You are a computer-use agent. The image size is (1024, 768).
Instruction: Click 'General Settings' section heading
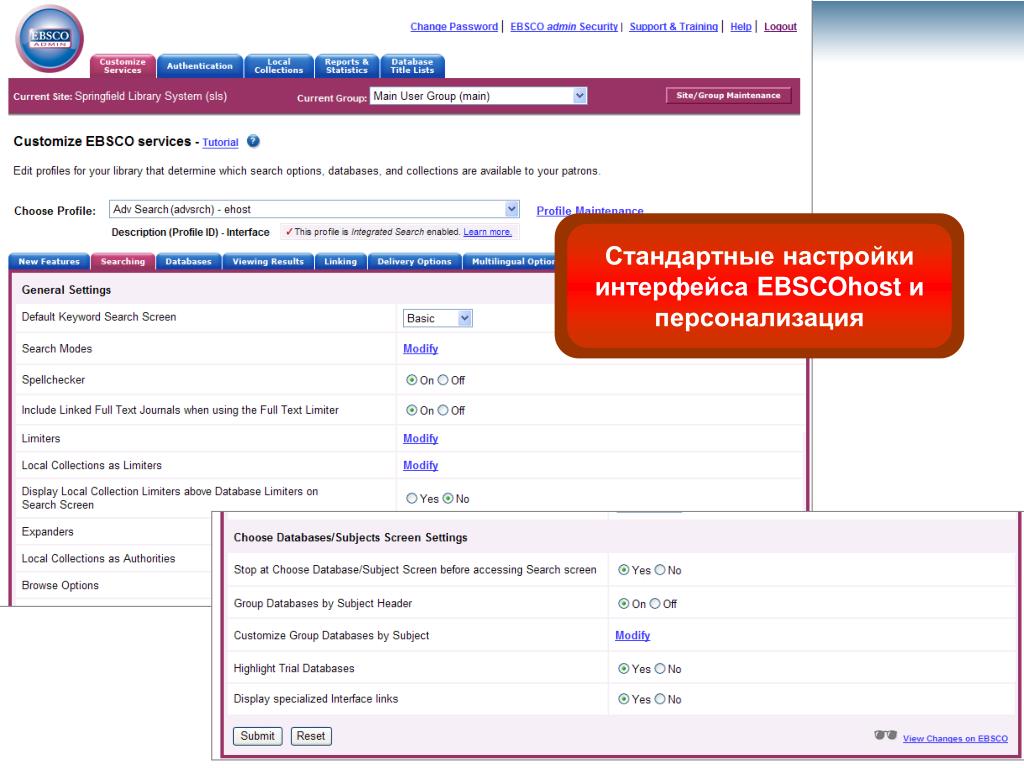[x=66, y=290]
